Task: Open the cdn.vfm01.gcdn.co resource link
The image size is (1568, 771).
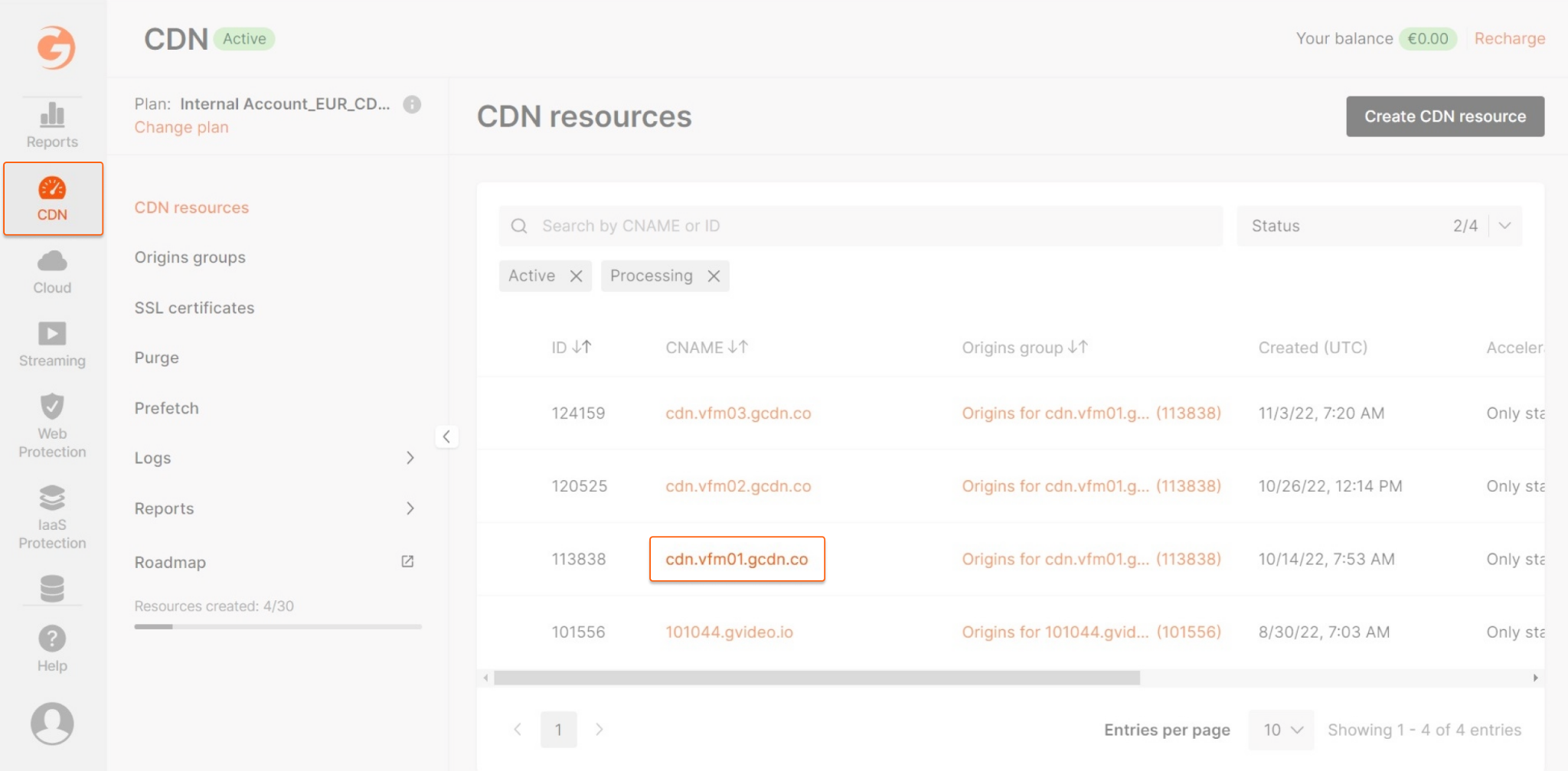Action: (x=737, y=559)
